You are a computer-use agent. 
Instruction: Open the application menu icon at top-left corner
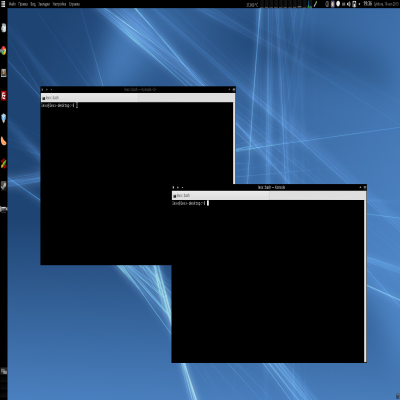click(3, 4)
